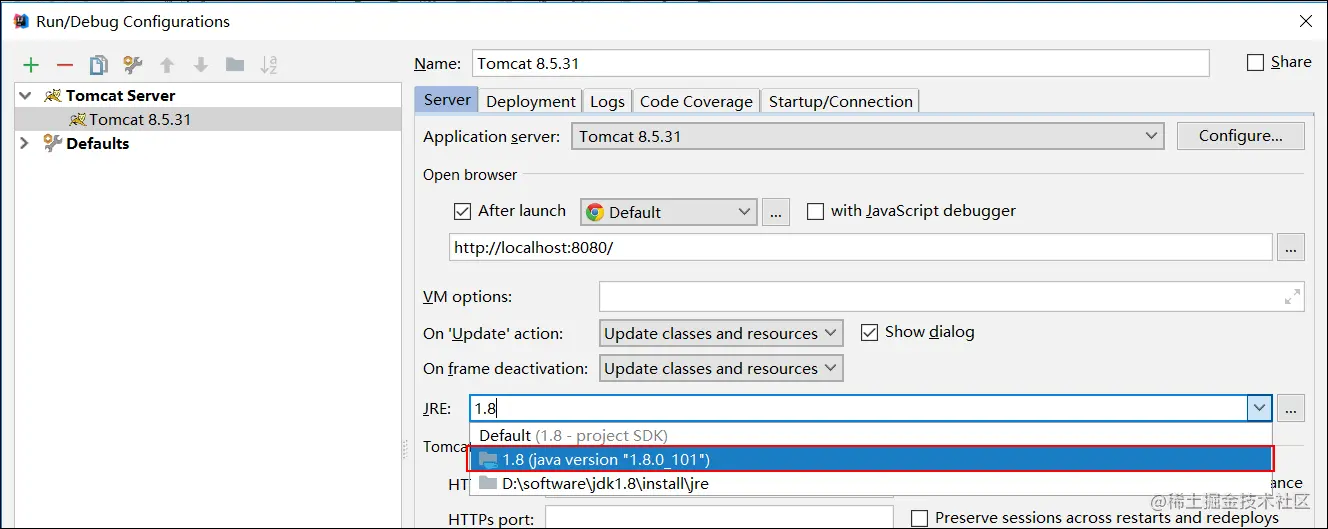Screen dimensions: 1328x529
Task: Switch to the Deployment tab
Action: point(531,101)
